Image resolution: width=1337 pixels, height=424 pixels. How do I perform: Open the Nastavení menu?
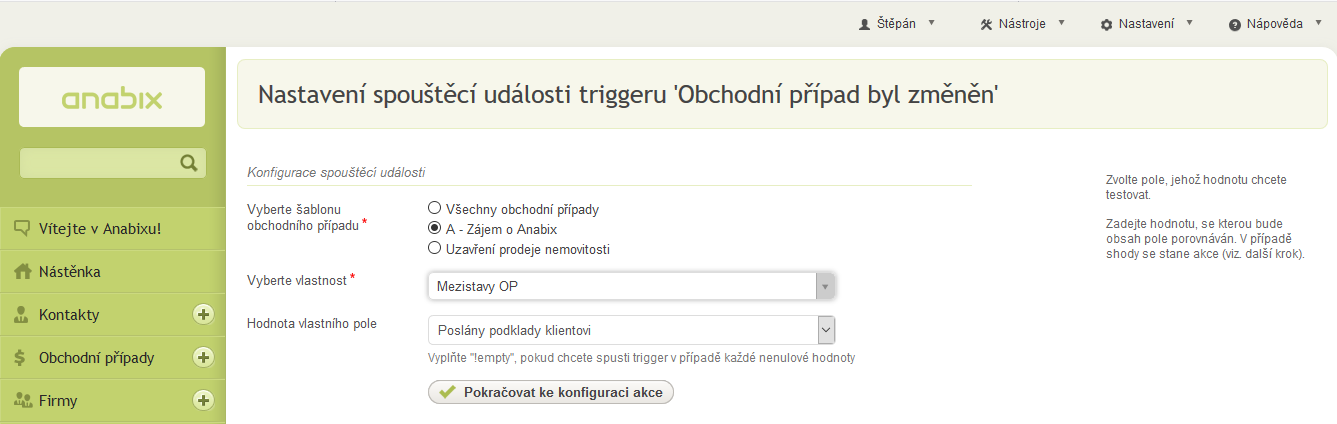(x=1147, y=23)
